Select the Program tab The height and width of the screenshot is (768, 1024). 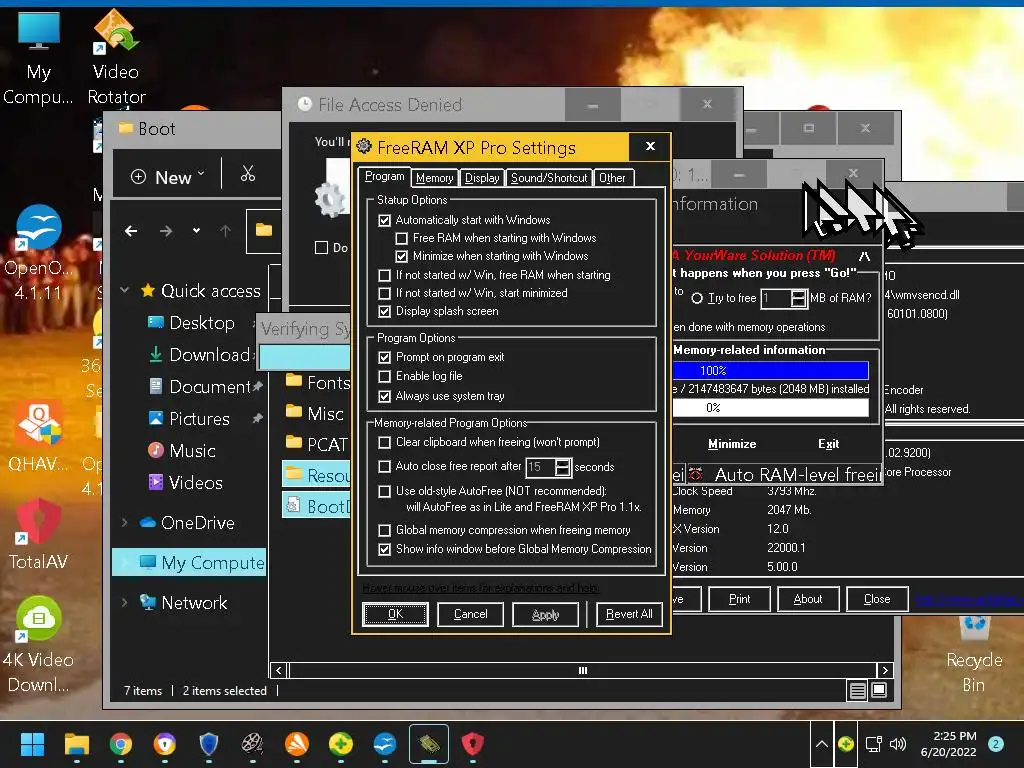pyautogui.click(x=385, y=176)
